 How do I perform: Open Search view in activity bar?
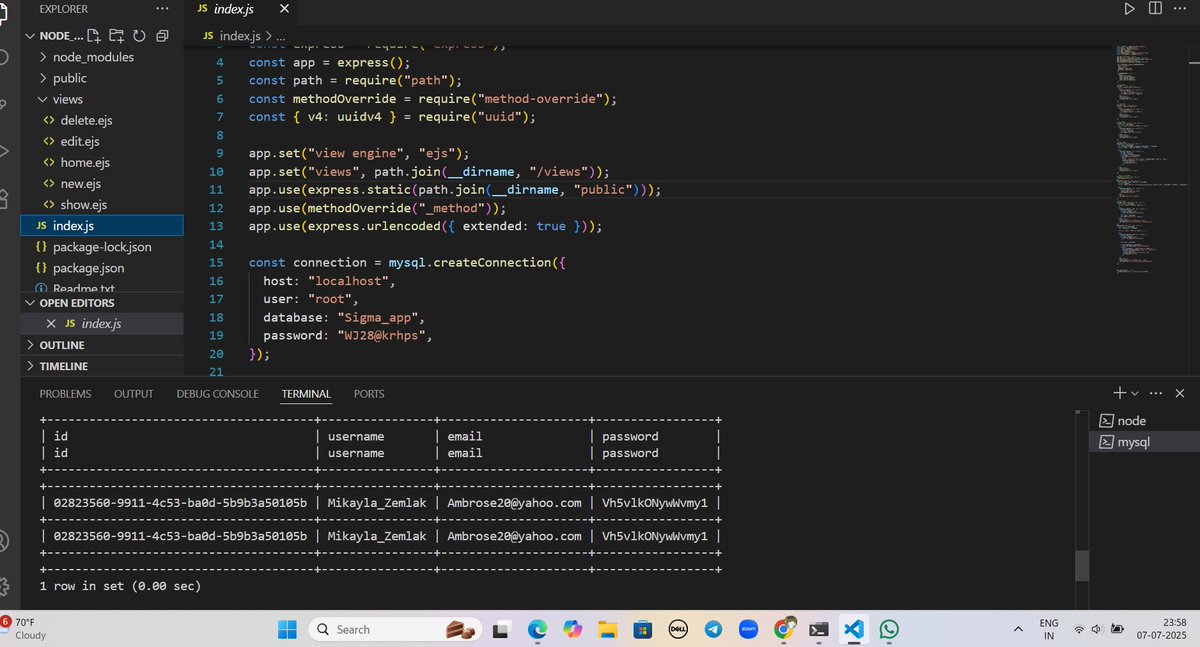point(4,57)
